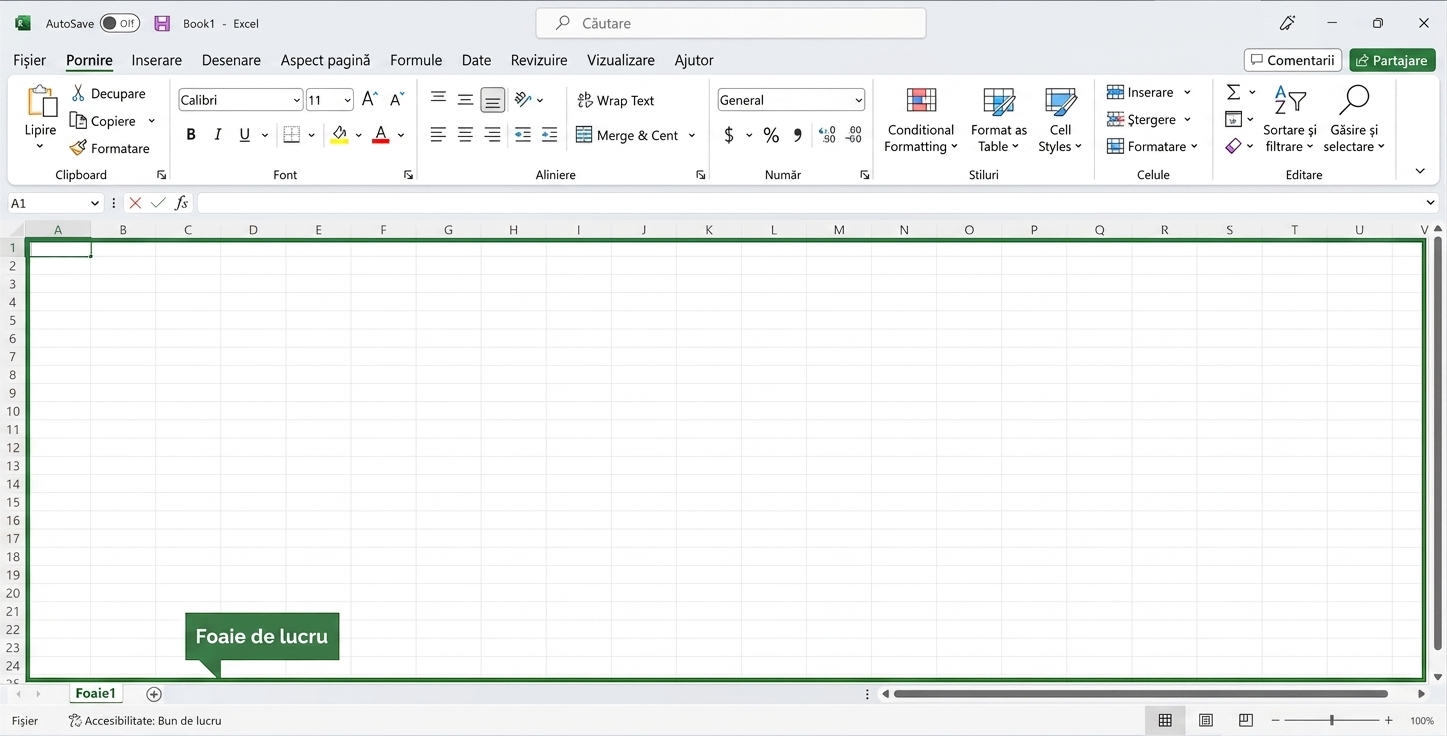Image resolution: width=1447 pixels, height=736 pixels.
Task: Click the Borders grid icon
Action: tap(292, 135)
